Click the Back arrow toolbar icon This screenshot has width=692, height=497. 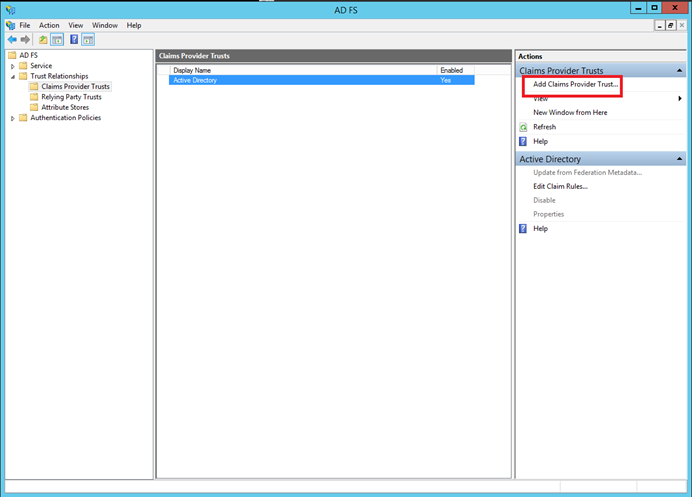12,40
